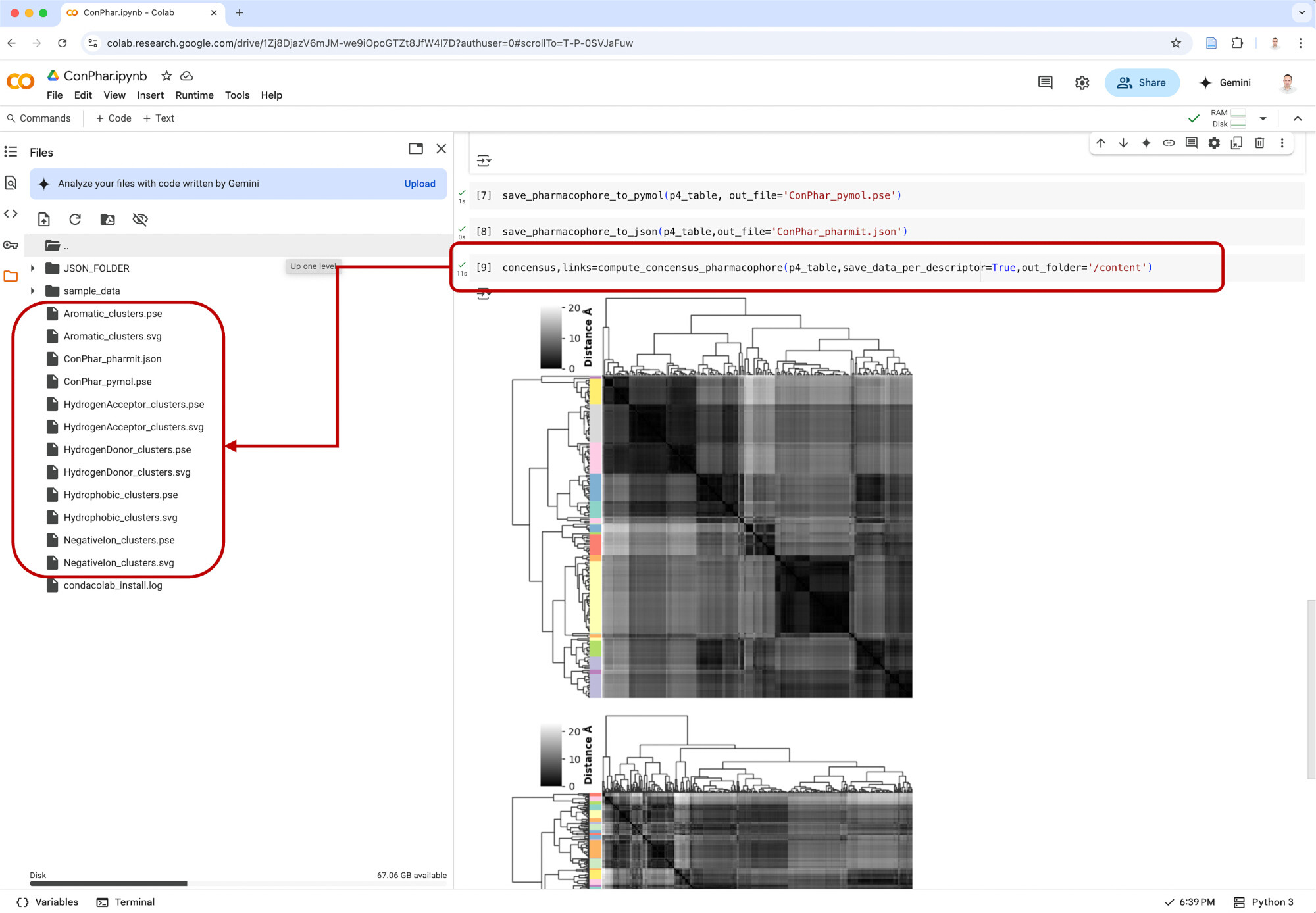Open the Commands palette
This screenshot has width=1316, height=913.
[39, 118]
